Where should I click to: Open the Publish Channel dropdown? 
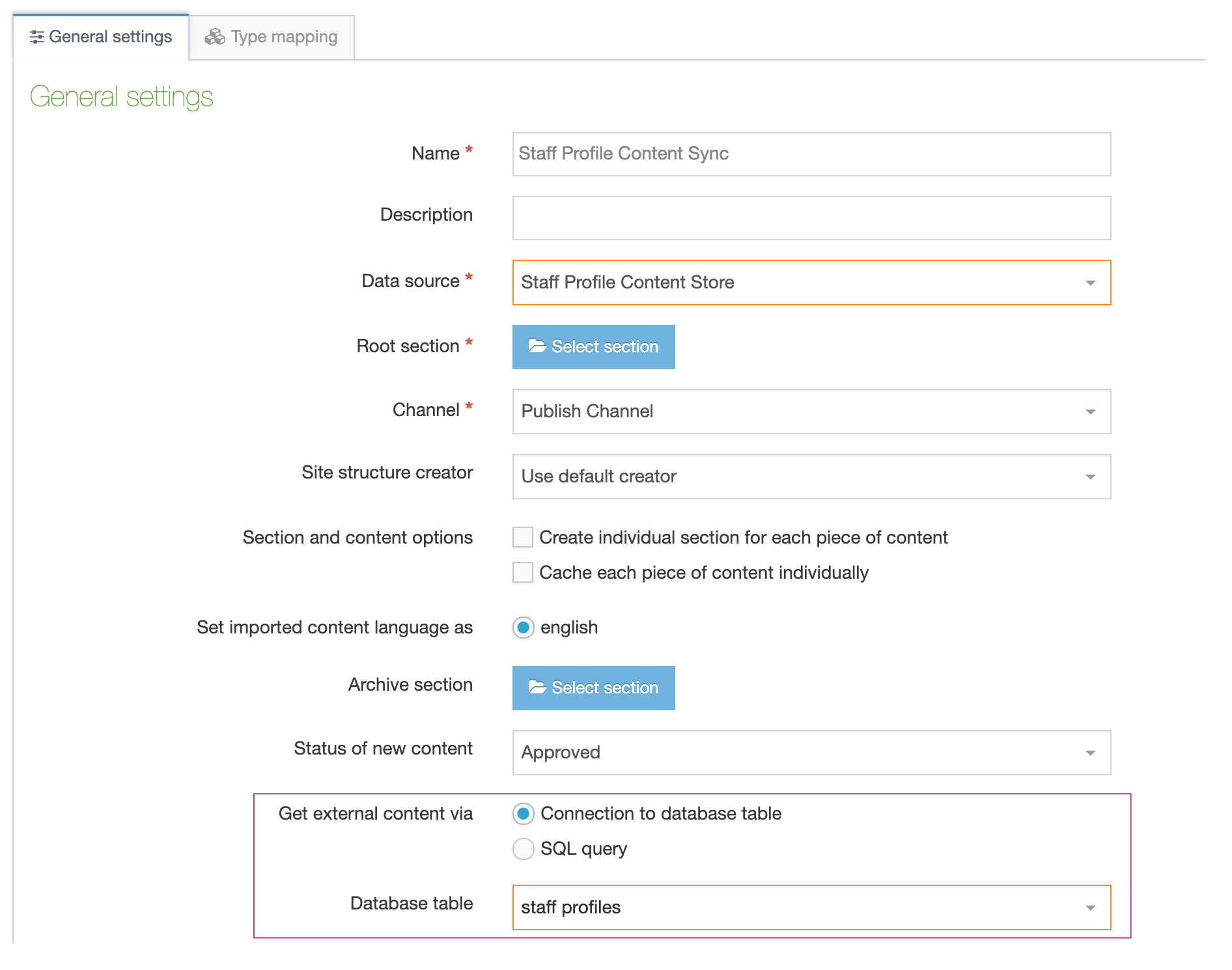click(x=811, y=411)
